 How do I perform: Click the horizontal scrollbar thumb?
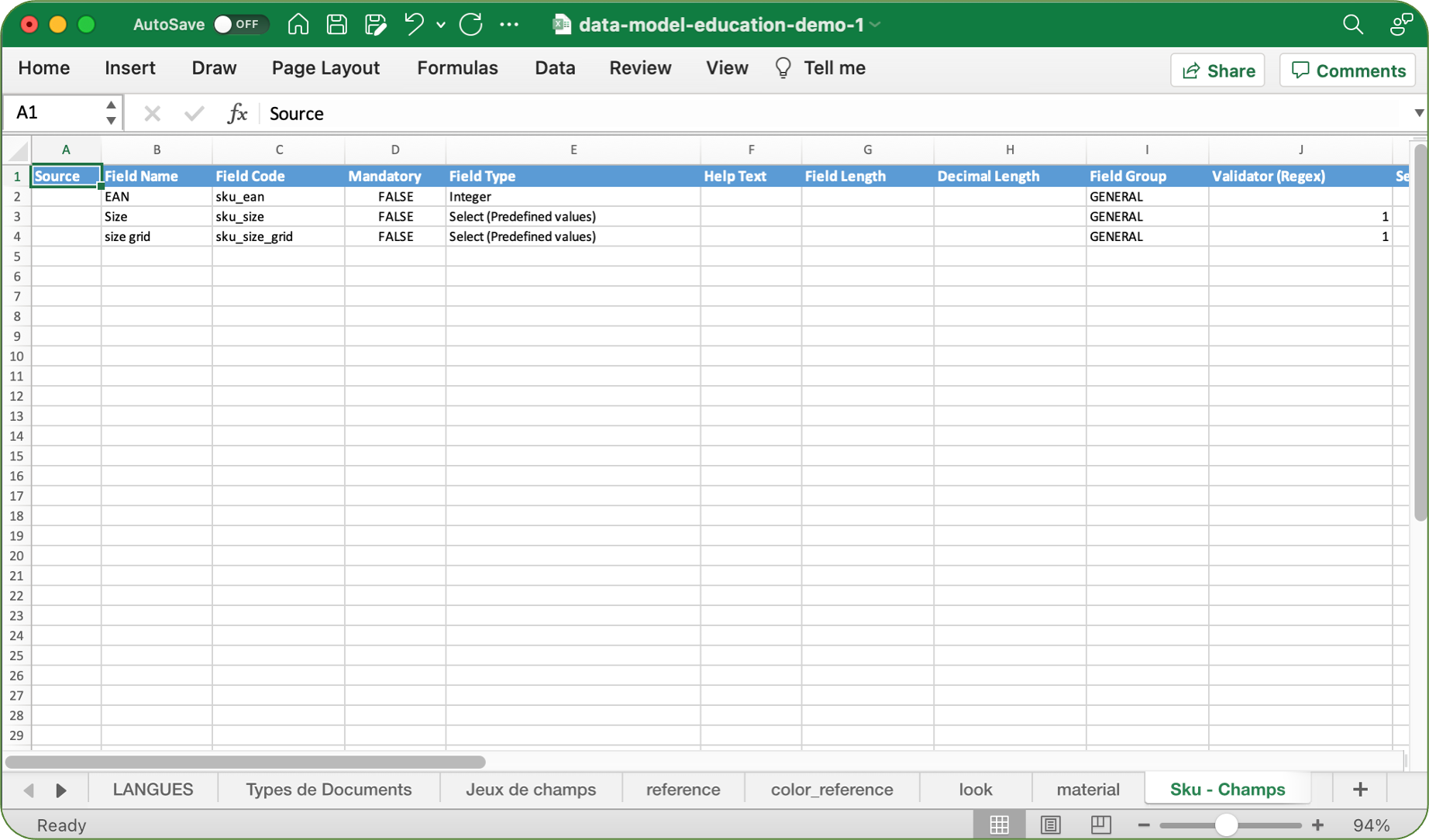coord(246,762)
